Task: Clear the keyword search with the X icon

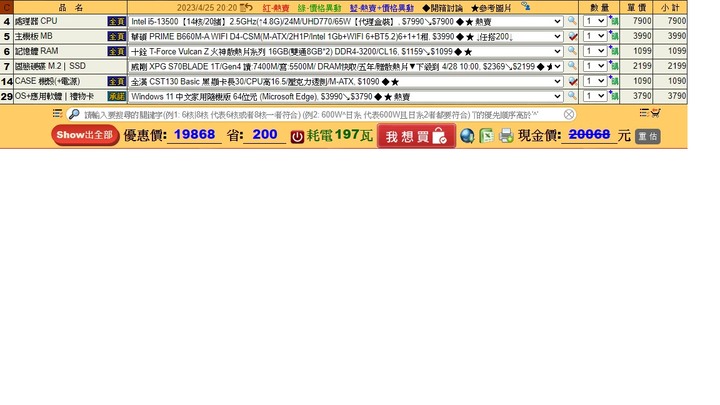Action: click(x=569, y=114)
